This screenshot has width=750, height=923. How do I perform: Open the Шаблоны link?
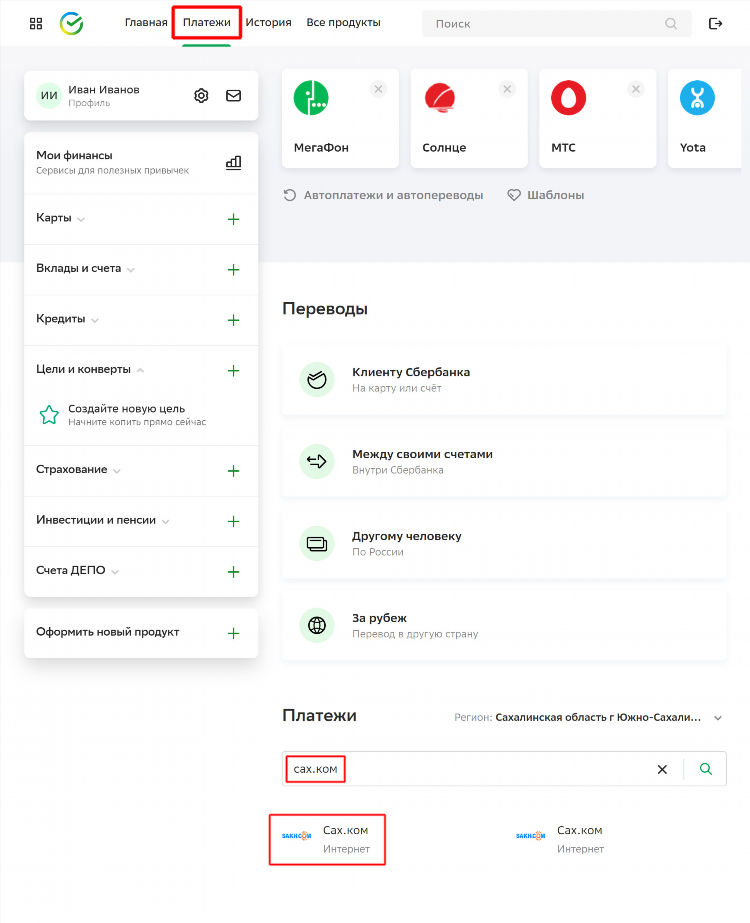546,195
